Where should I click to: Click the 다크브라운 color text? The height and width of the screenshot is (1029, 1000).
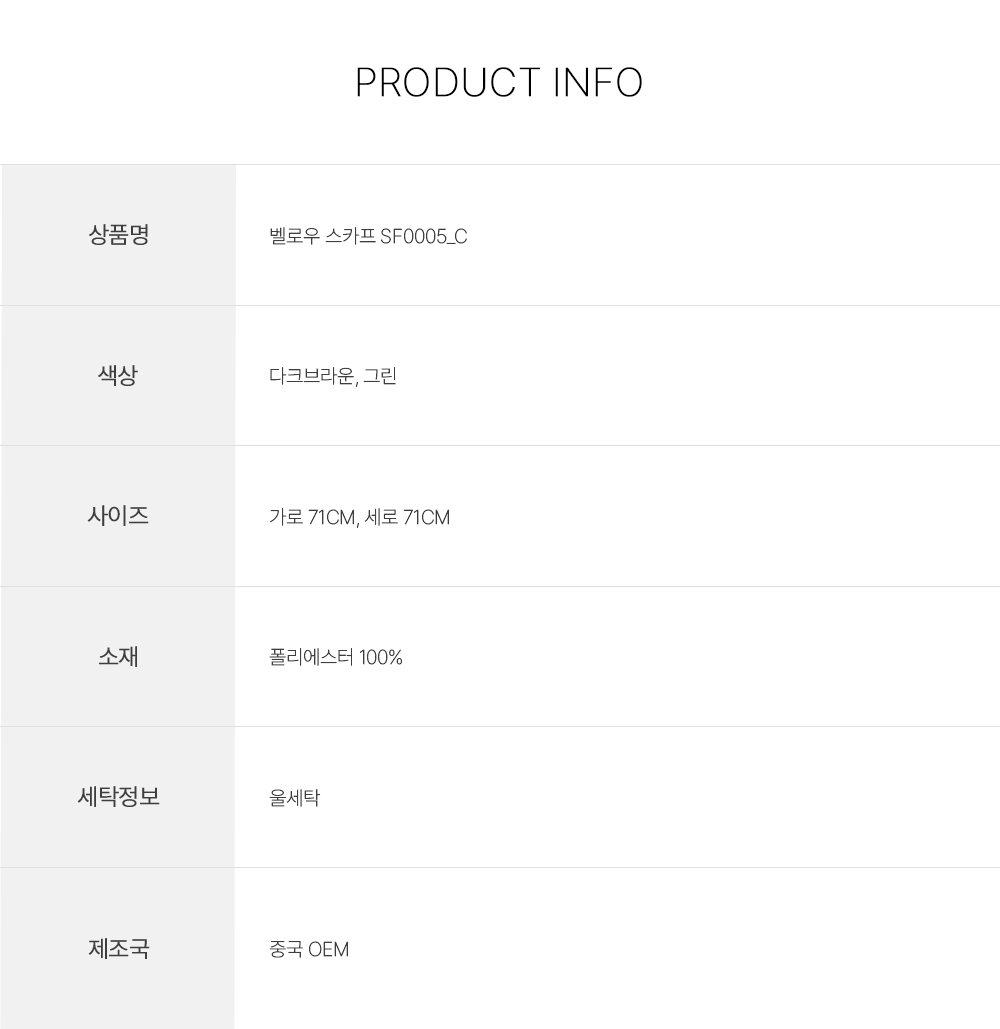312,377
